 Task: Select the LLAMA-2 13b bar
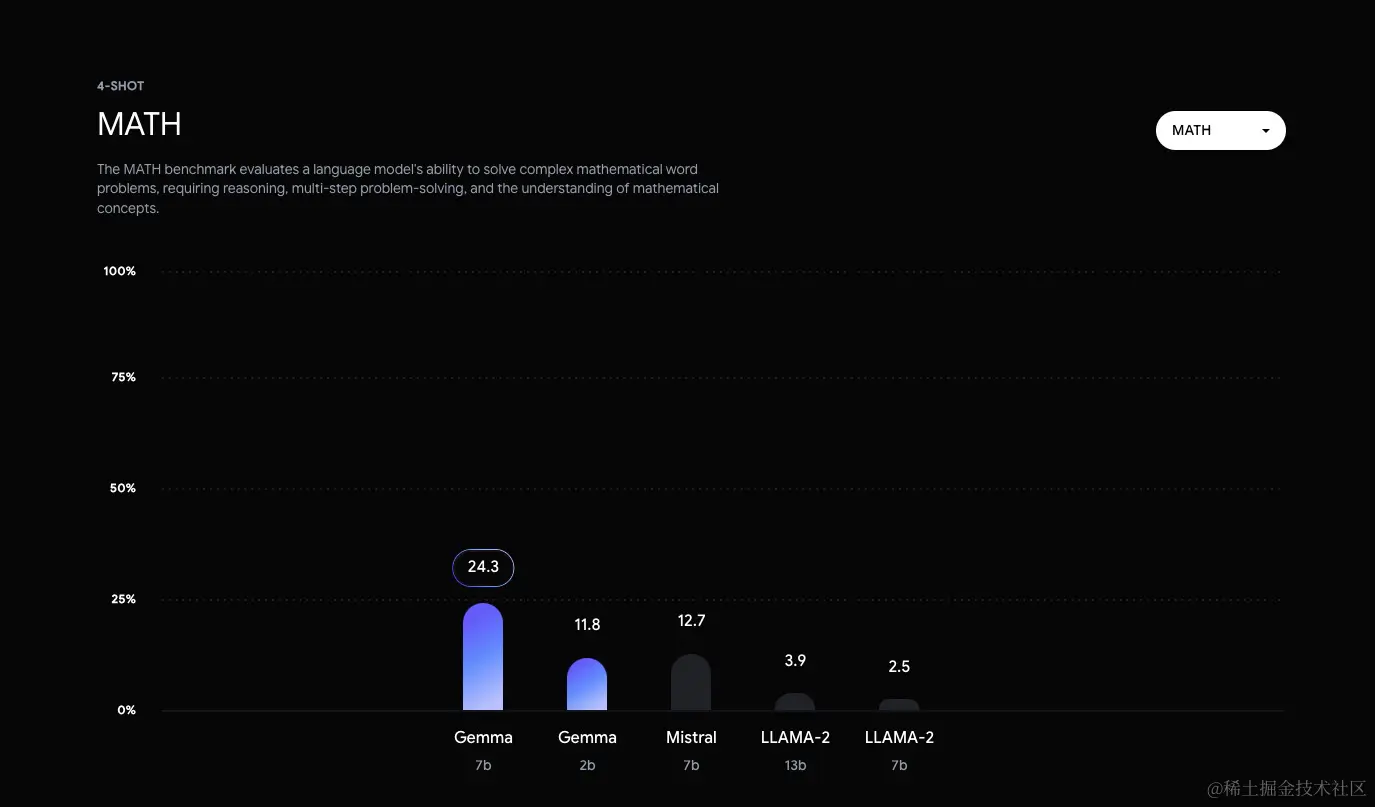coord(795,702)
